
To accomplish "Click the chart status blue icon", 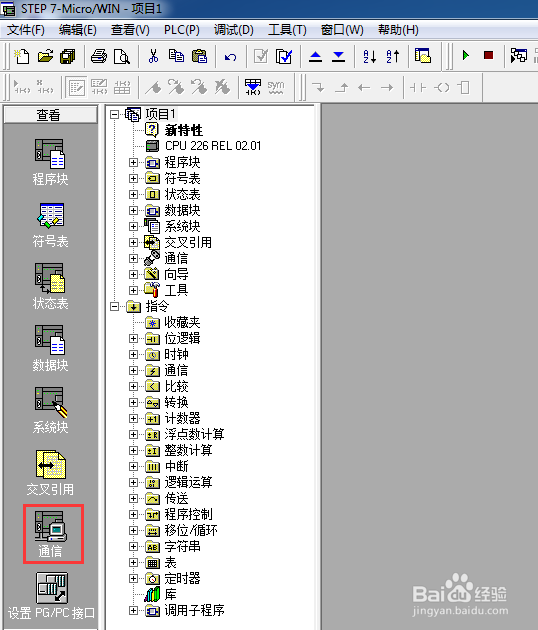I will pyautogui.click(x=253, y=87).
